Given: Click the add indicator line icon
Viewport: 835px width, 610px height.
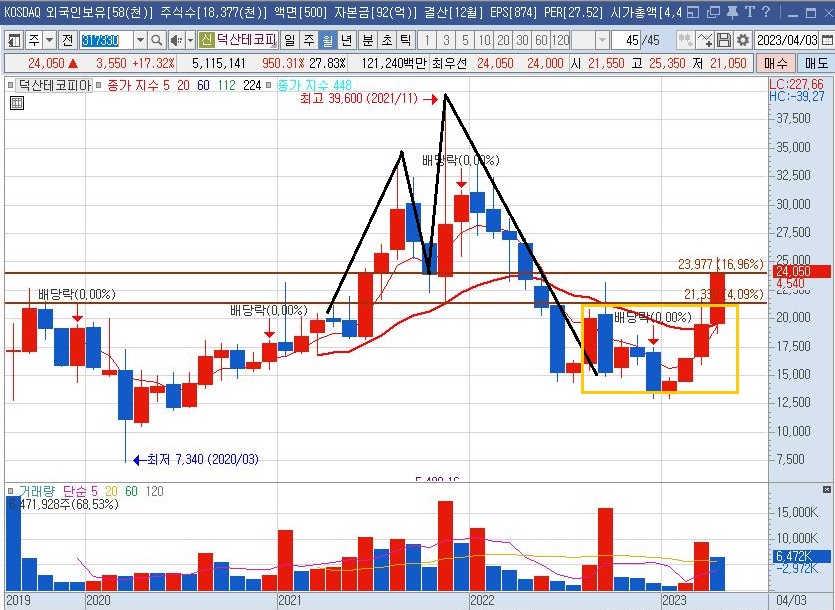Looking at the screenshot, I should pyautogui.click(x=705, y=40).
